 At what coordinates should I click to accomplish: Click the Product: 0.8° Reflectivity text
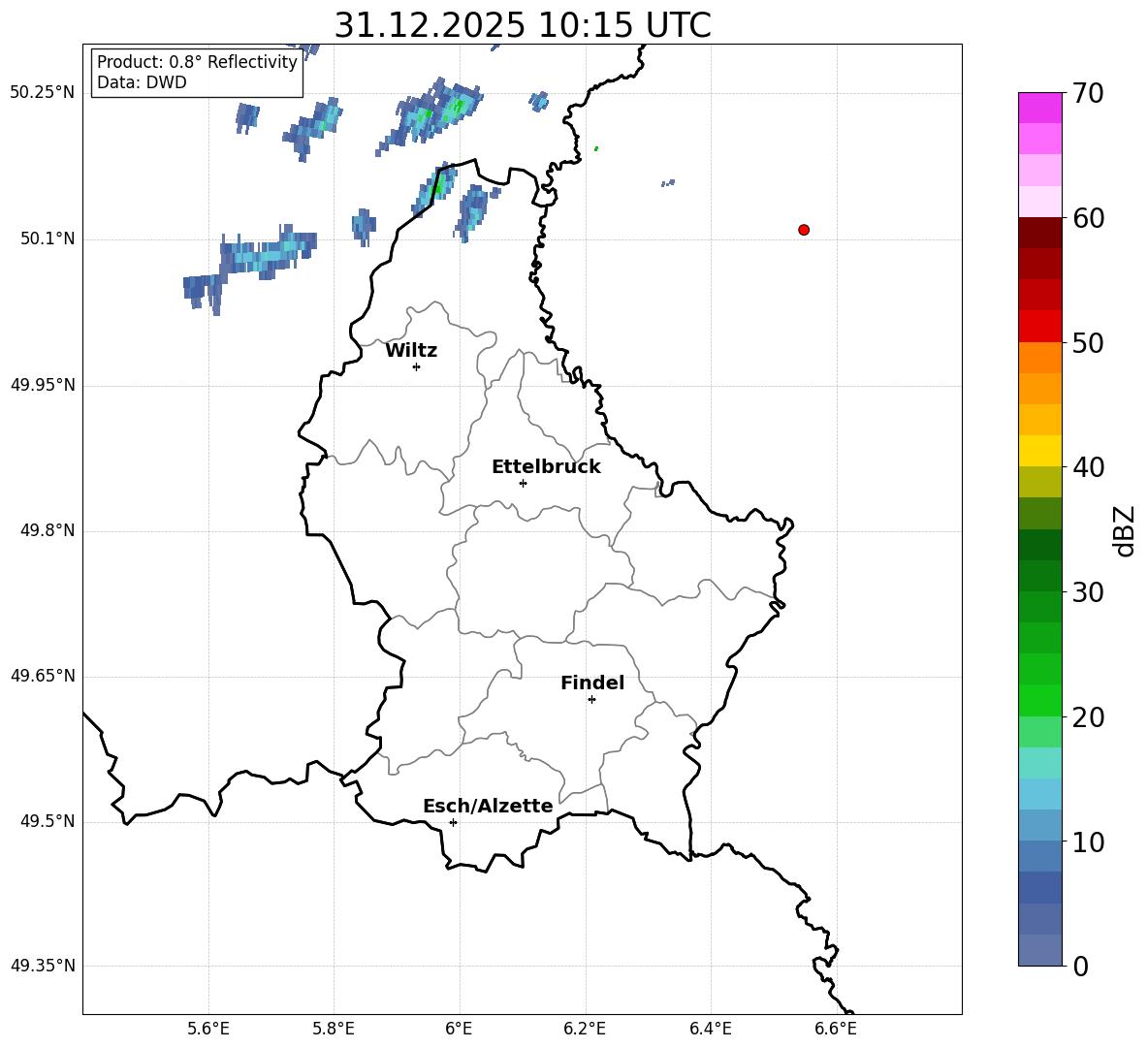click(197, 62)
